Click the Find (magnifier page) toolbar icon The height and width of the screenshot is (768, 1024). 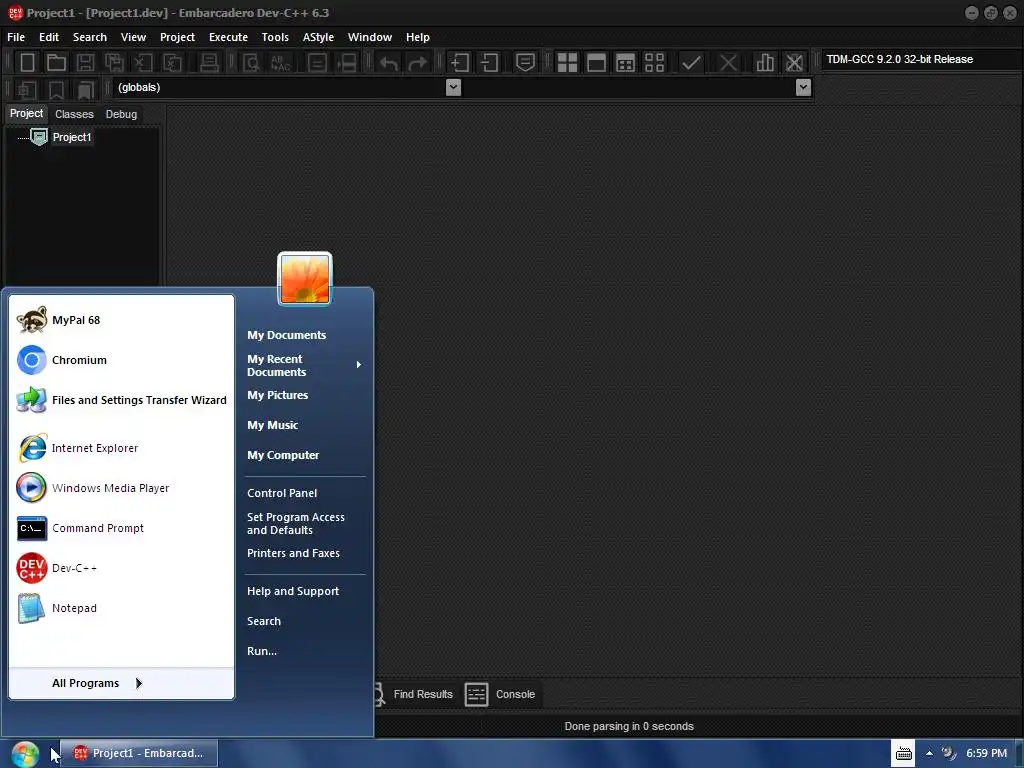click(251, 63)
